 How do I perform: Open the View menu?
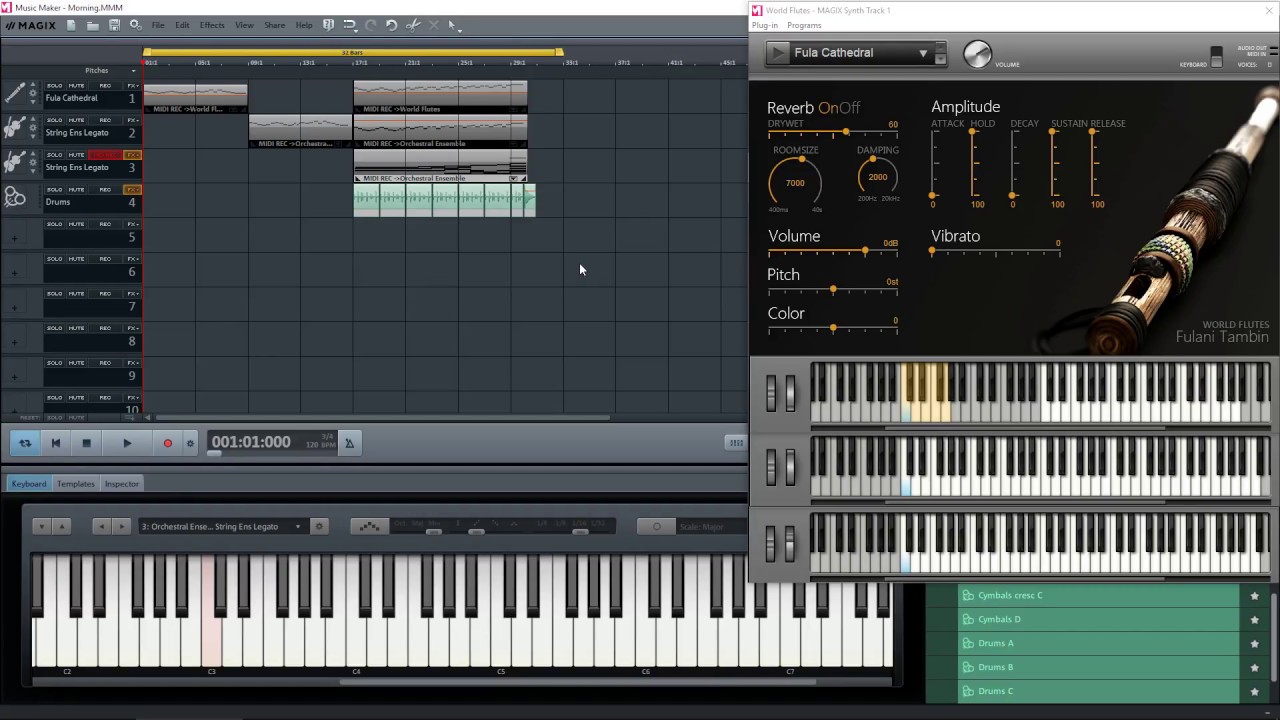coord(244,25)
